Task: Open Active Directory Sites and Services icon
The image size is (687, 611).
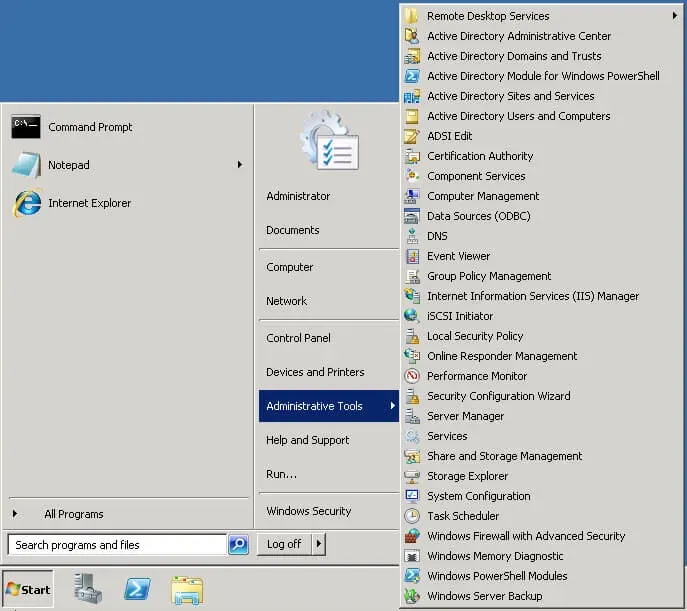Action: pyautogui.click(x=412, y=96)
